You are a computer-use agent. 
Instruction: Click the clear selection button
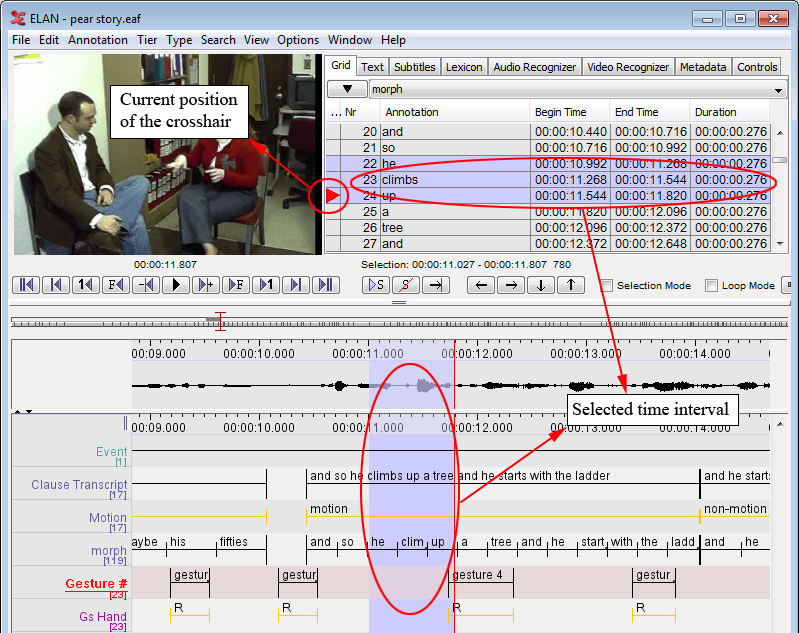[405, 285]
